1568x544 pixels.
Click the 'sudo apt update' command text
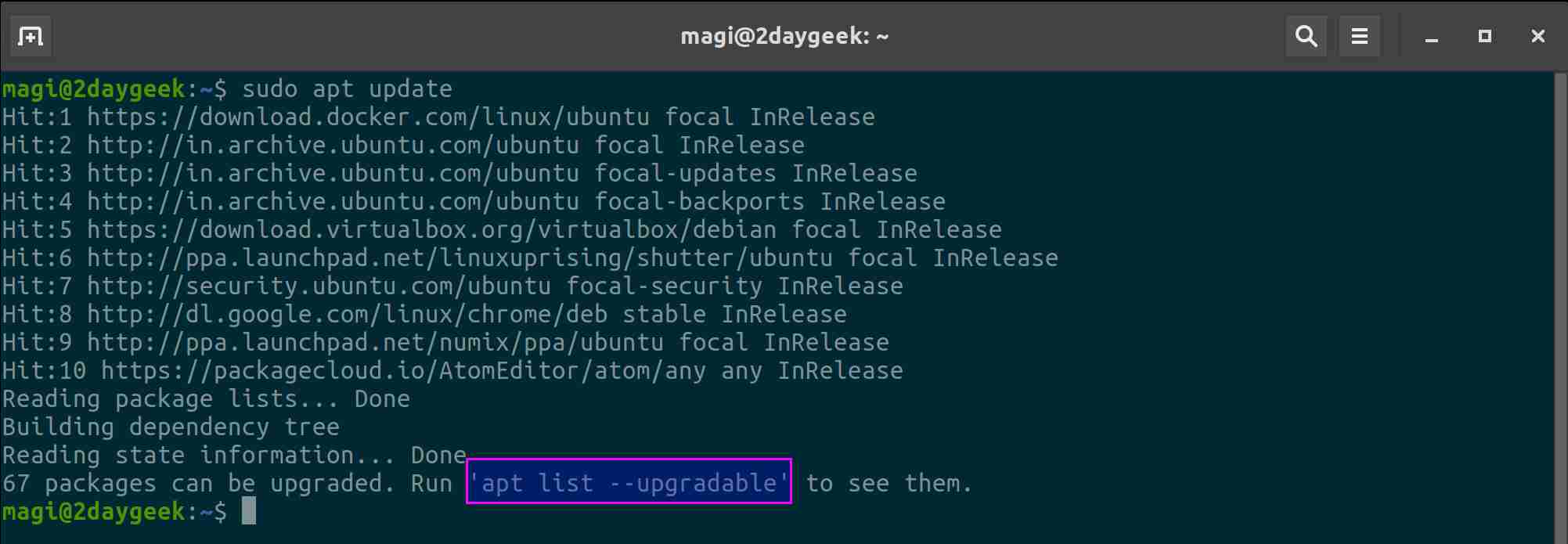(x=347, y=88)
